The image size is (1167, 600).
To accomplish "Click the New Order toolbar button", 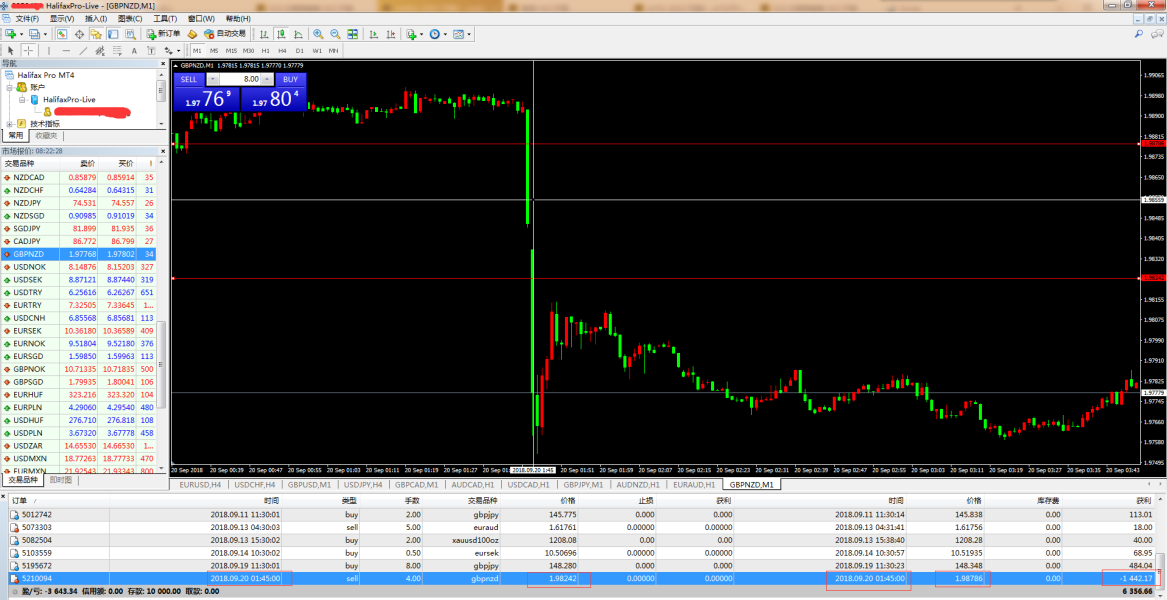I will [163, 34].
